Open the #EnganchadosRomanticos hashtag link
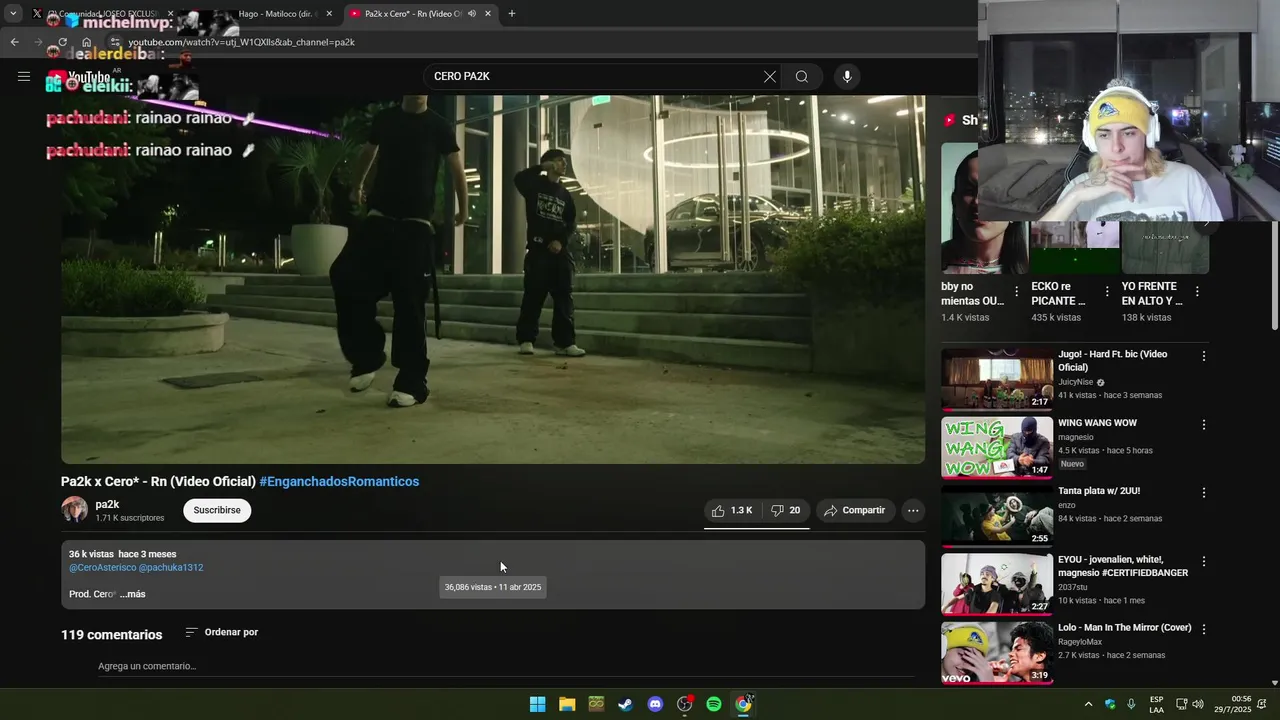Image resolution: width=1280 pixels, height=720 pixels. click(x=339, y=481)
